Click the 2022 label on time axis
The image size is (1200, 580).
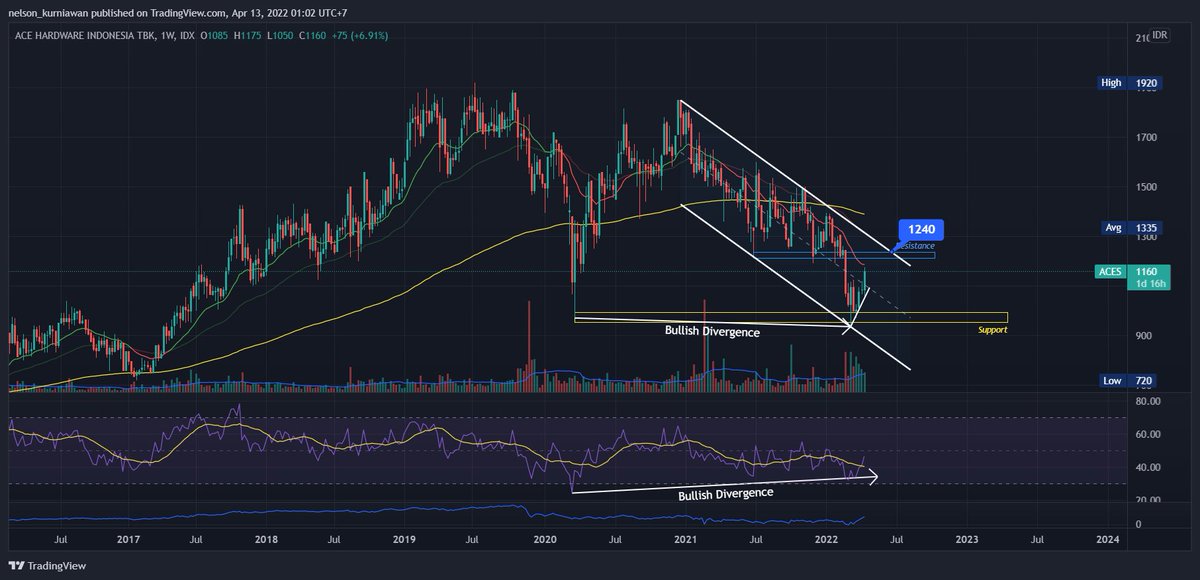click(x=826, y=539)
